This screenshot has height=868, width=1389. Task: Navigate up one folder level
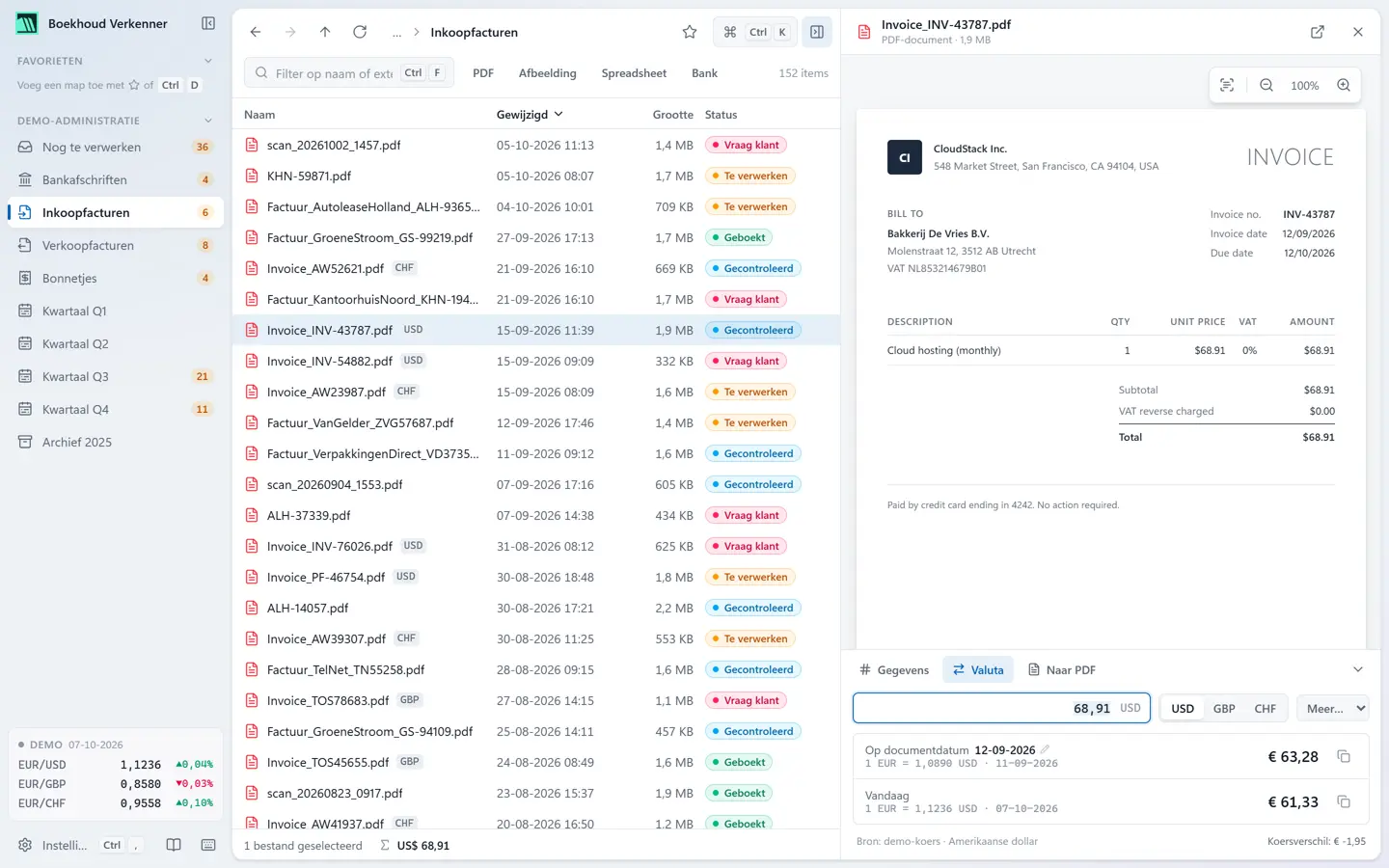click(325, 32)
